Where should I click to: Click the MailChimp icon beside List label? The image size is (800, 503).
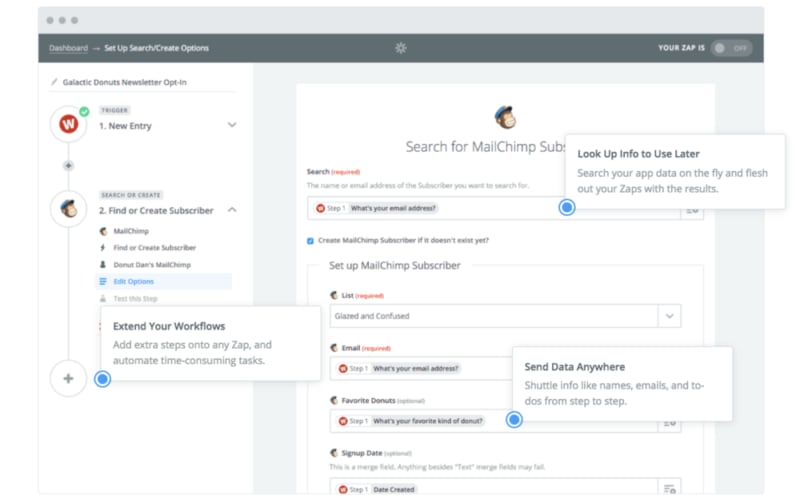pyautogui.click(x=334, y=295)
